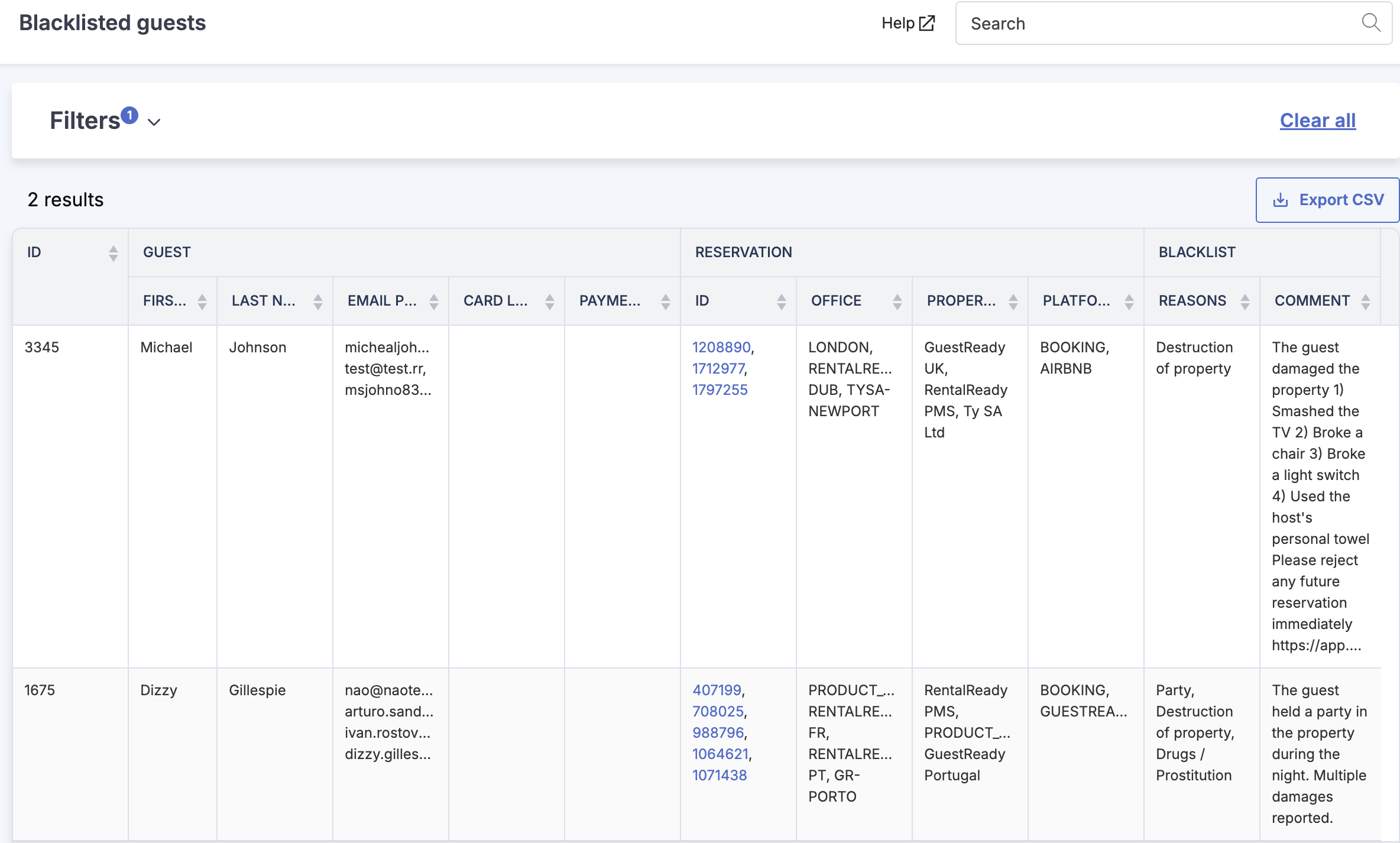Sort by EMAIL P... column arrows
Image resolution: width=1400 pixels, height=843 pixels.
tap(434, 301)
